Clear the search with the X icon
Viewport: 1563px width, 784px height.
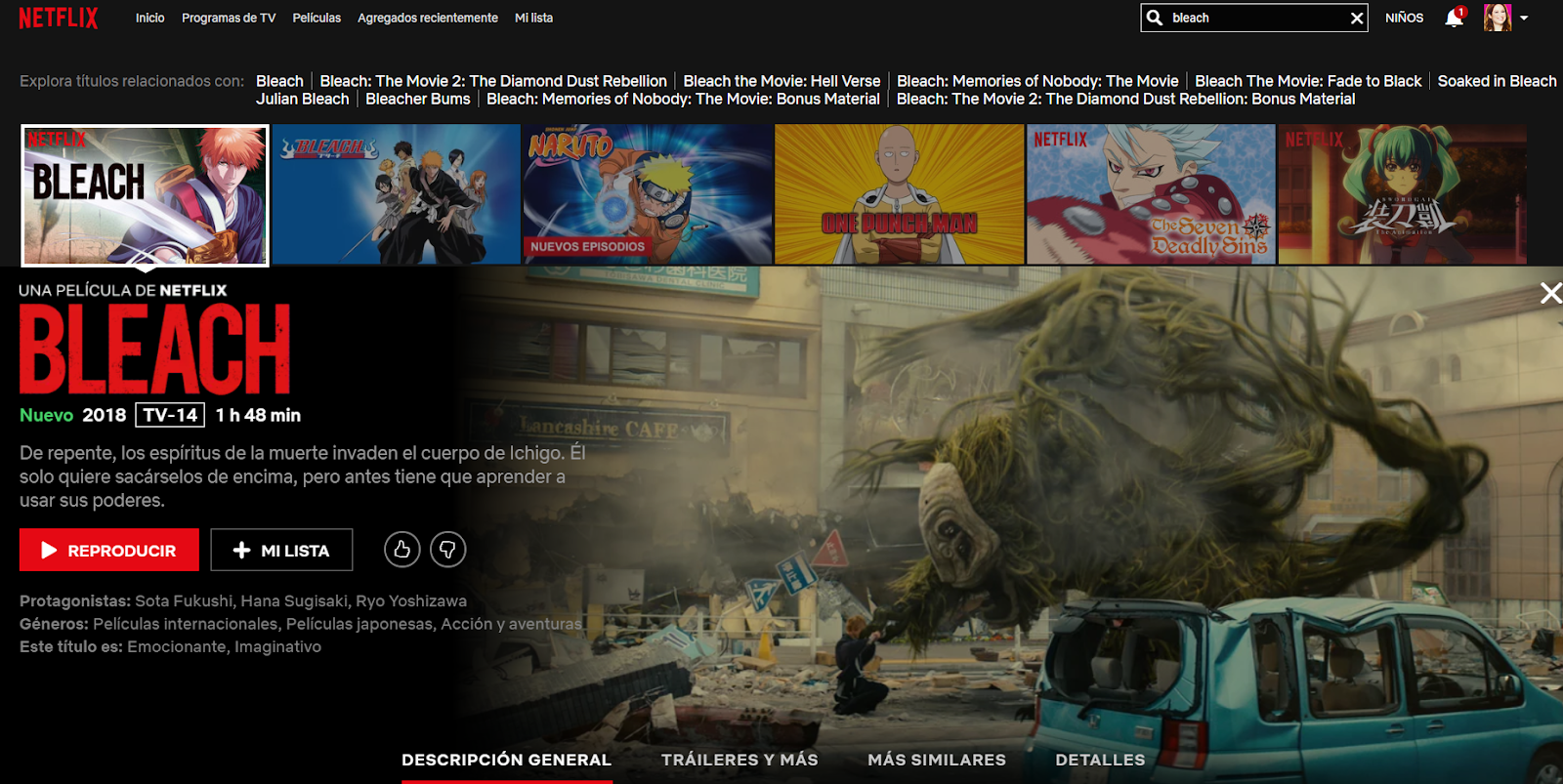tap(1357, 18)
